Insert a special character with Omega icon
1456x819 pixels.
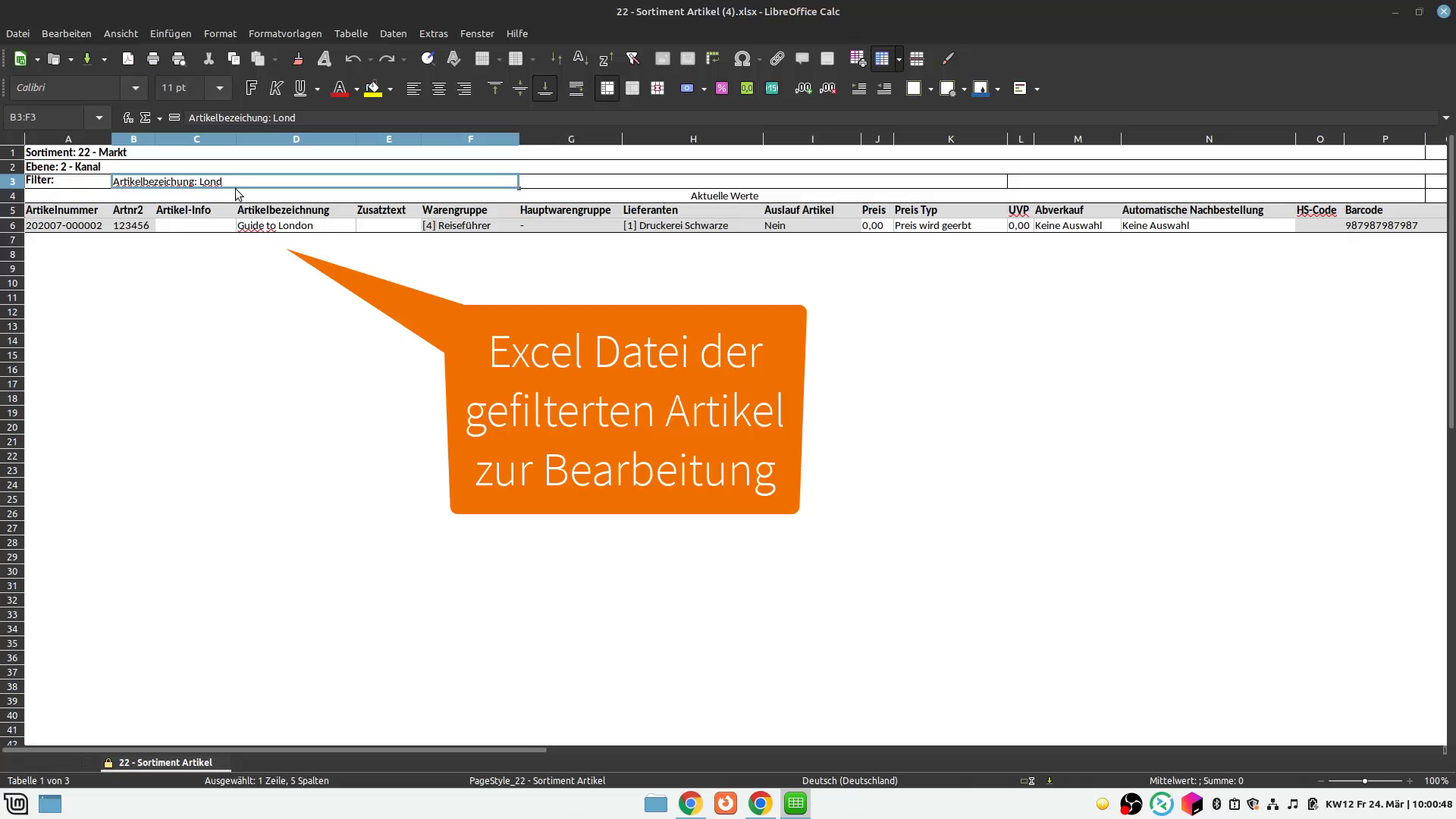(x=742, y=59)
